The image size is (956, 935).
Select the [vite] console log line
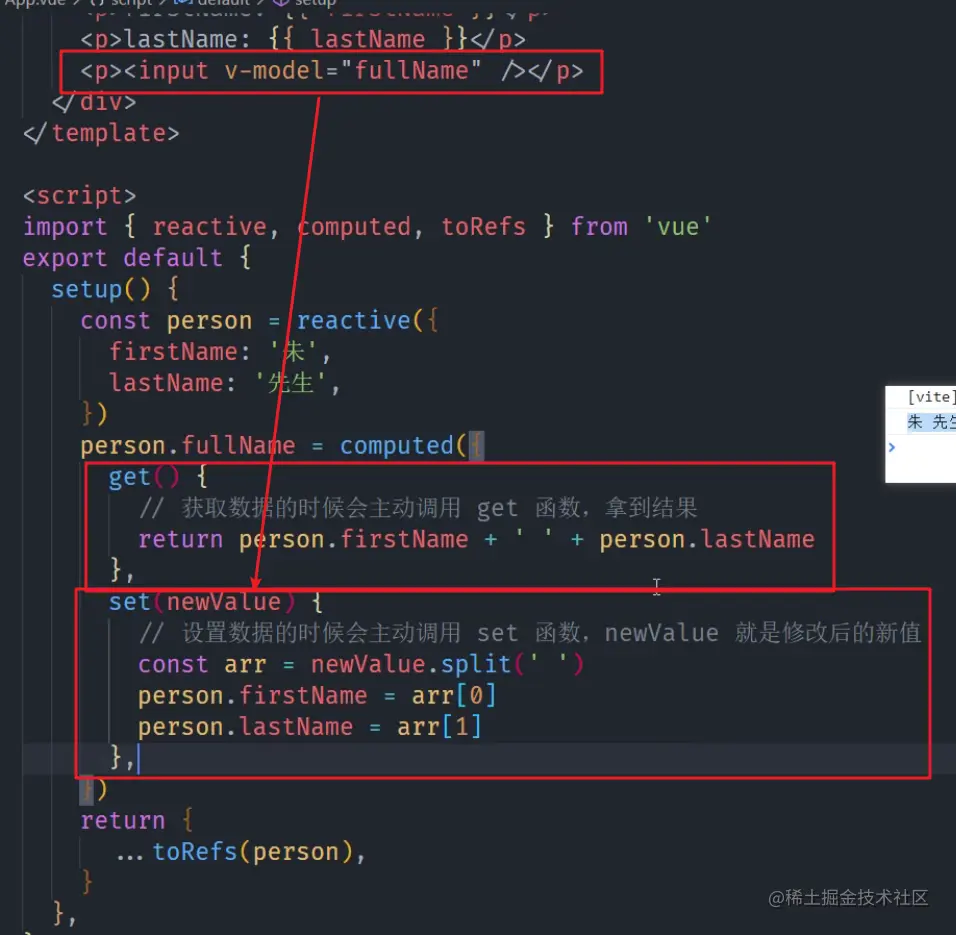(931, 397)
